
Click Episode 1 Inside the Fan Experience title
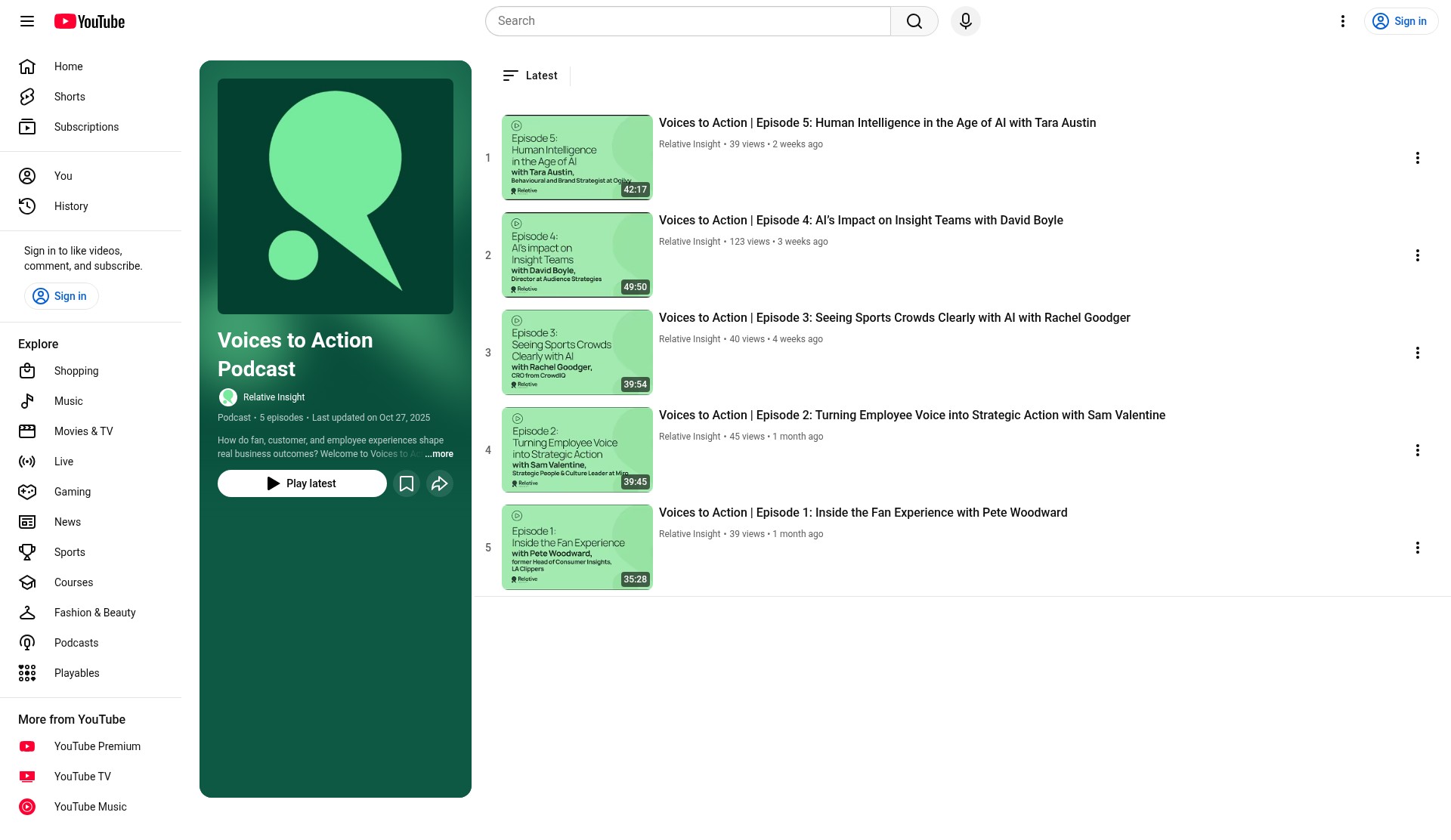(863, 513)
